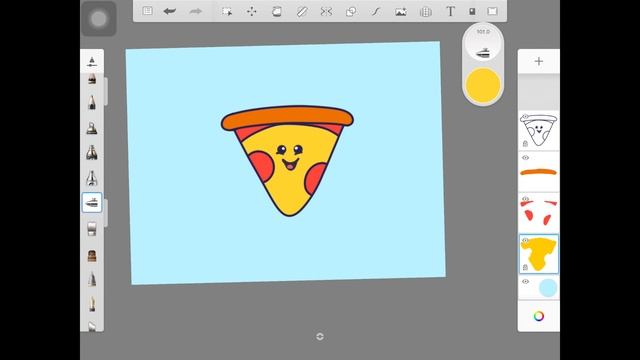Tap the light blue background color swatch
Image resolution: width=640 pixels, height=360 pixels.
point(548,288)
